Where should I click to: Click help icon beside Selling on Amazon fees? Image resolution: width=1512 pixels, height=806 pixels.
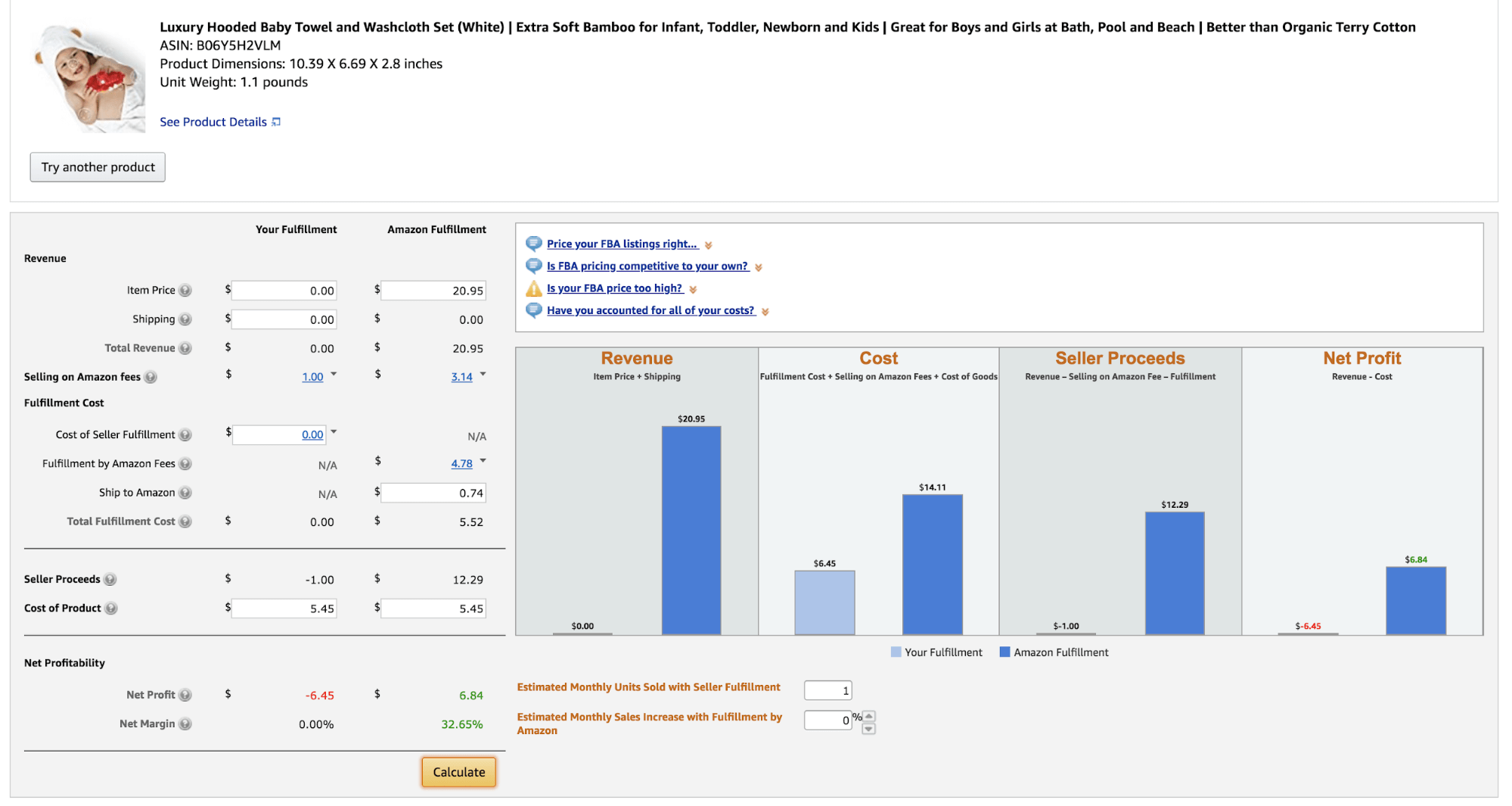(x=151, y=377)
